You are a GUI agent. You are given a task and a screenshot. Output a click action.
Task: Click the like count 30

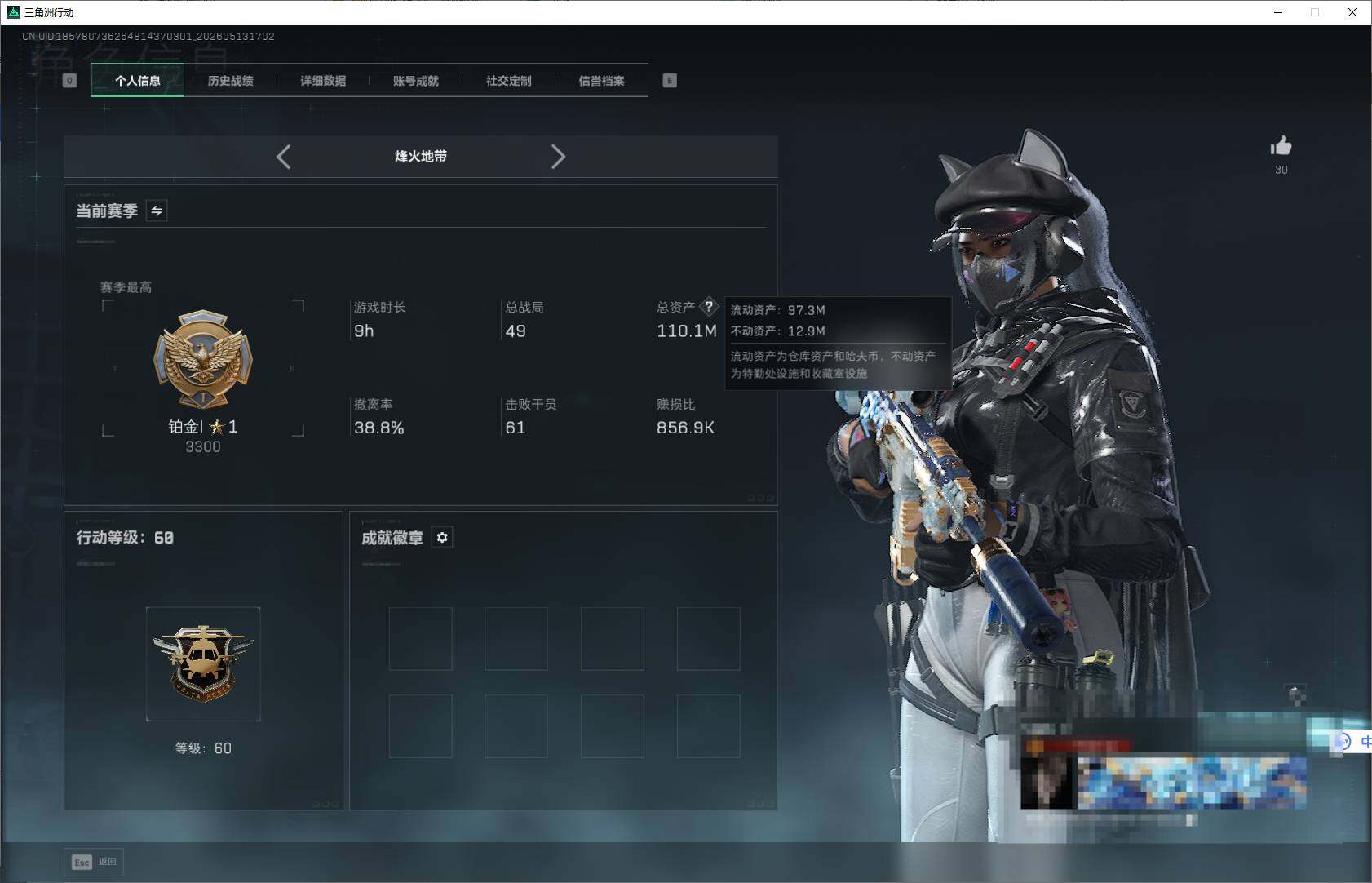pyautogui.click(x=1281, y=170)
